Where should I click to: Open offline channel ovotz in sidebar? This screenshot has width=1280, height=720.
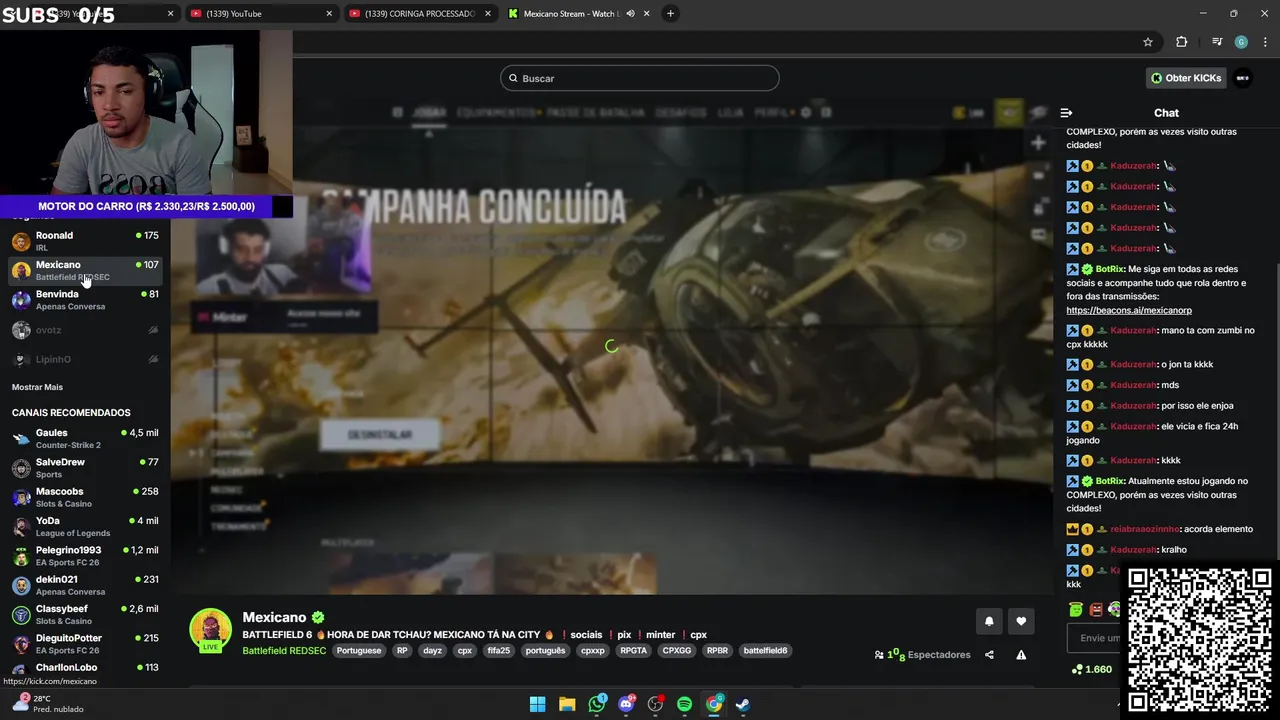click(x=85, y=330)
